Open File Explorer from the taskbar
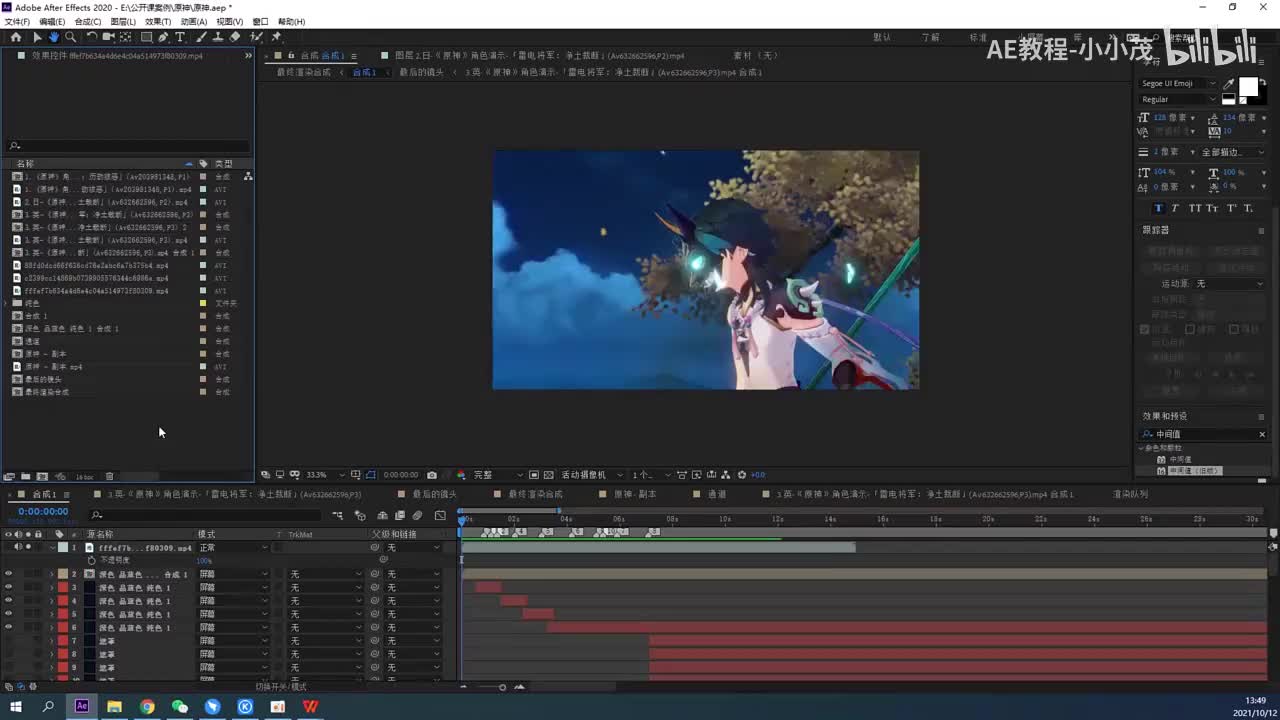Image resolution: width=1280 pixels, height=720 pixels. [115, 706]
